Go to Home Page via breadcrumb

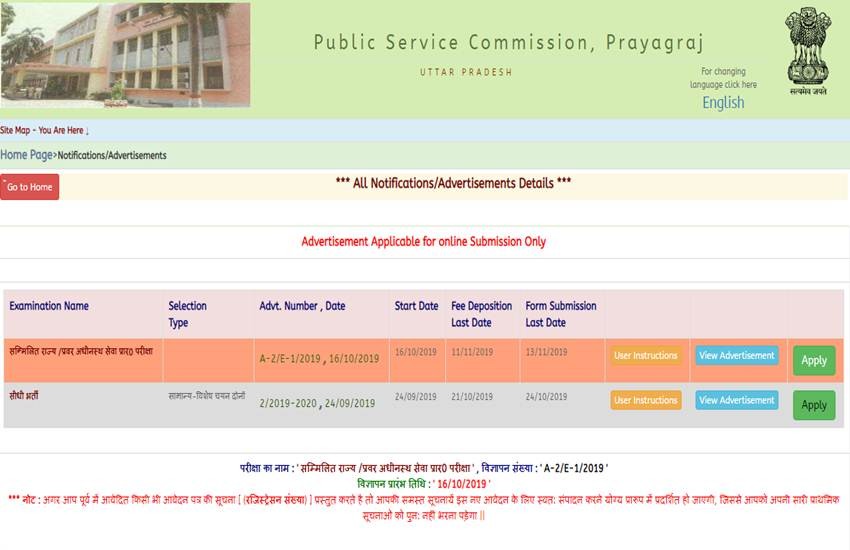coord(26,155)
